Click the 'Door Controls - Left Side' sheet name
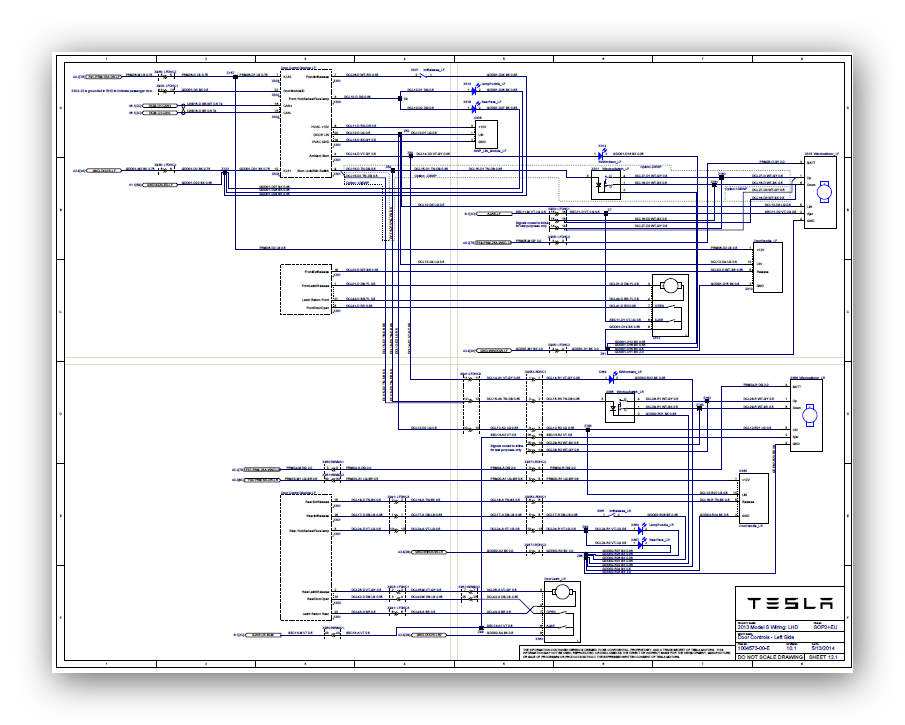The height and width of the screenshot is (725, 905). (x=766, y=637)
